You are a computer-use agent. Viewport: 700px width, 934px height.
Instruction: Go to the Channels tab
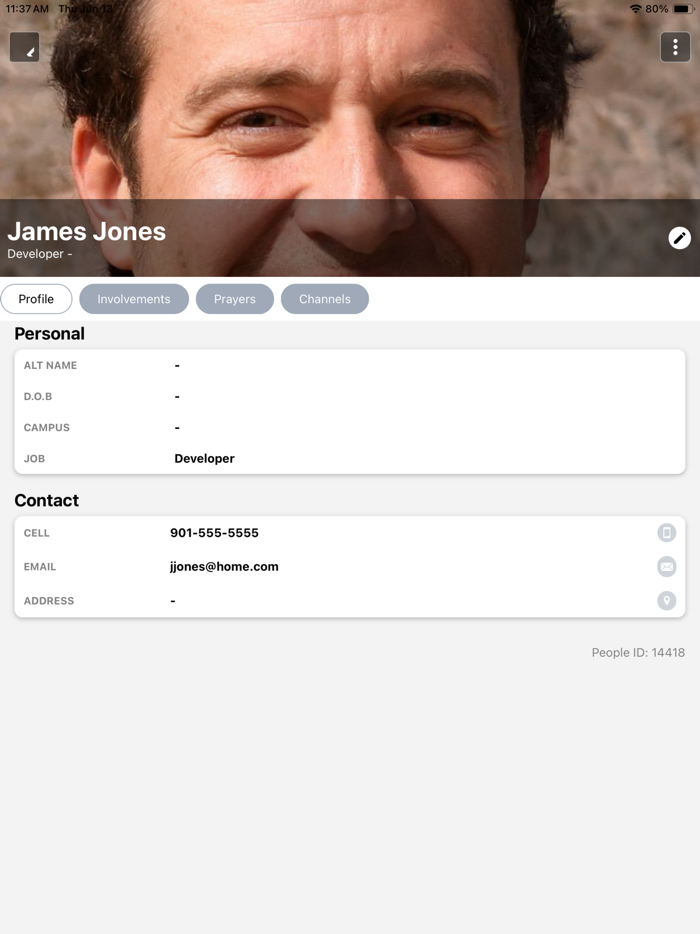point(325,299)
